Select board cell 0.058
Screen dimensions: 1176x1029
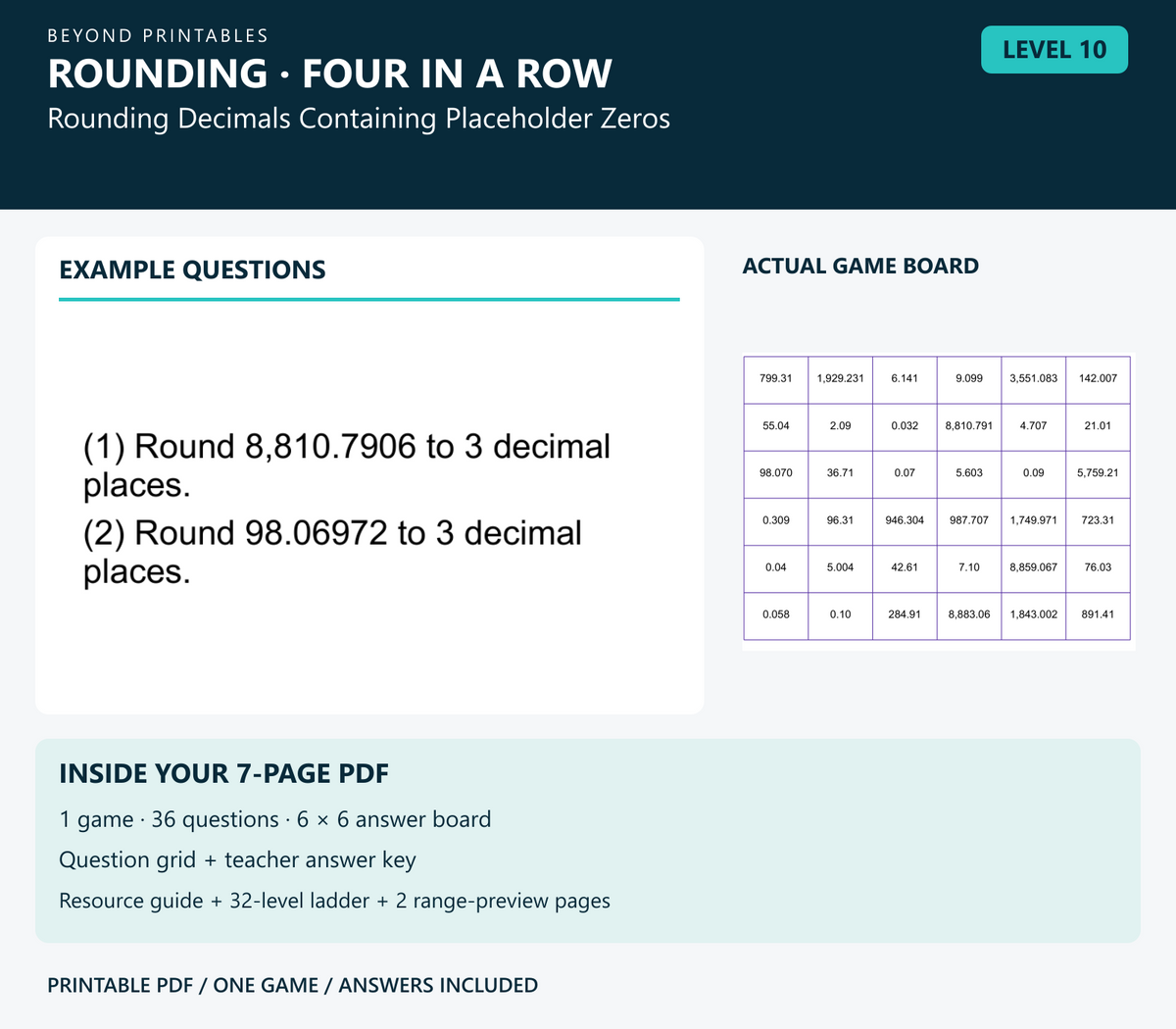776,615
